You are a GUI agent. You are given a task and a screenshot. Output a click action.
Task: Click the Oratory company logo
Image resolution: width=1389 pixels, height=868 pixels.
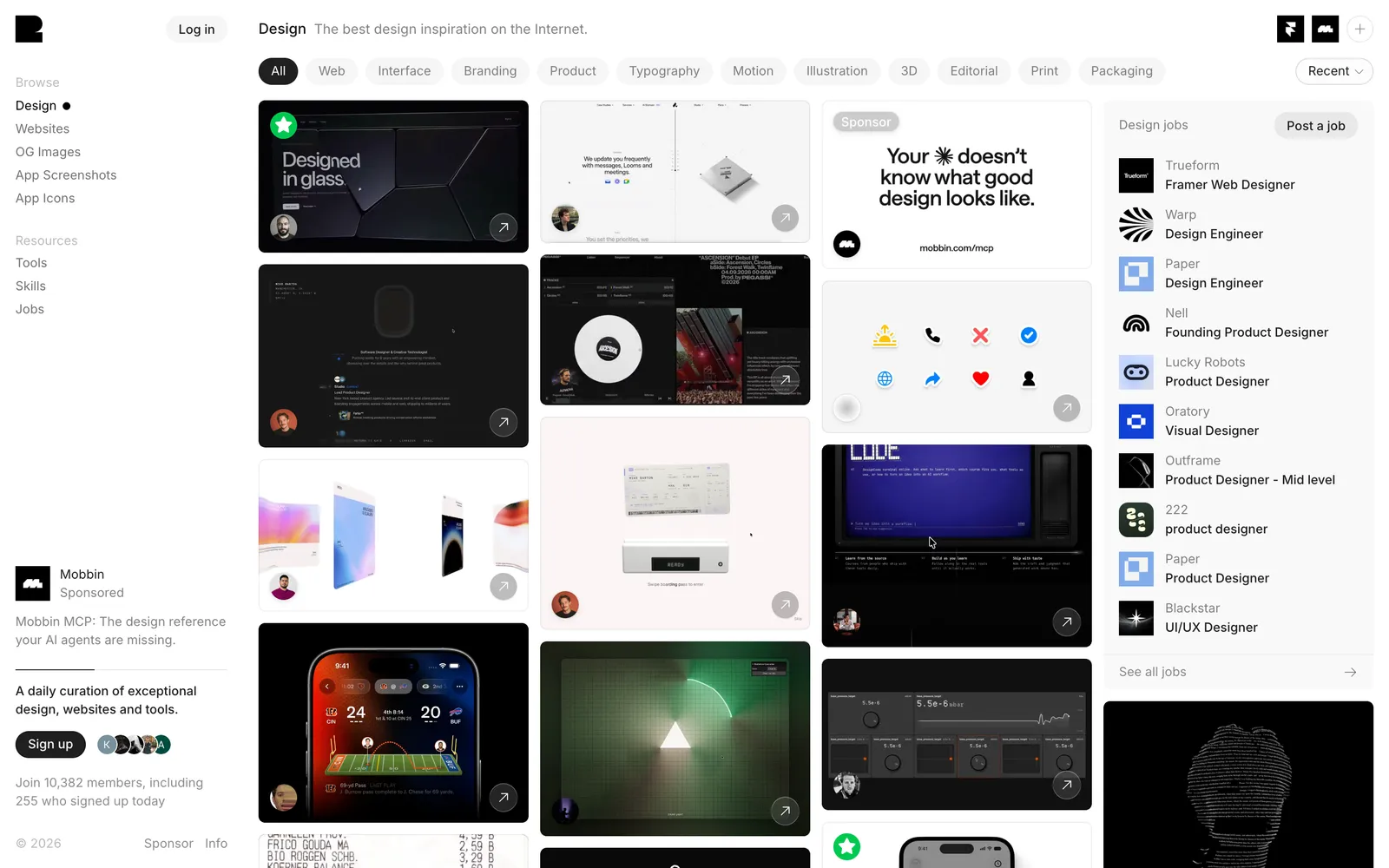(1136, 422)
